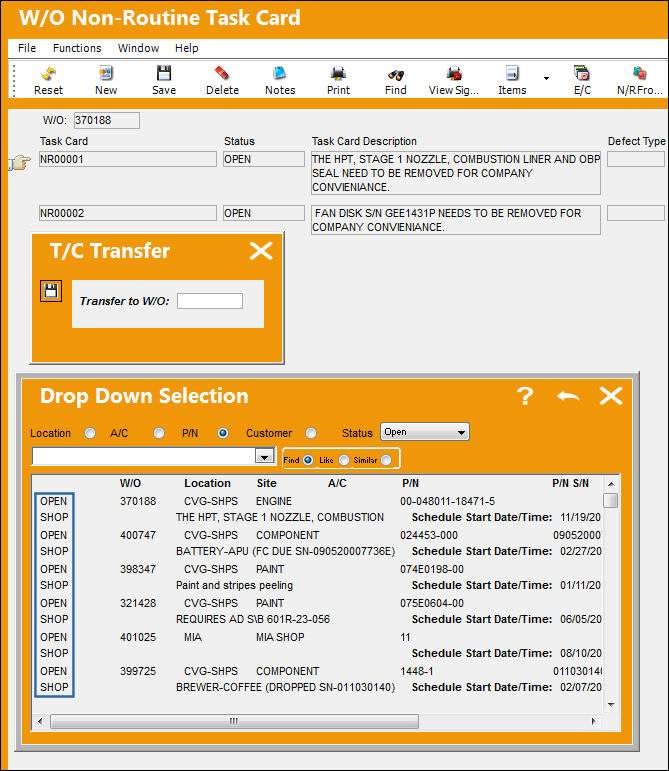Viewport: 669px width, 771px height.
Task: Close the T/C Transfer dialog
Action: click(261, 250)
